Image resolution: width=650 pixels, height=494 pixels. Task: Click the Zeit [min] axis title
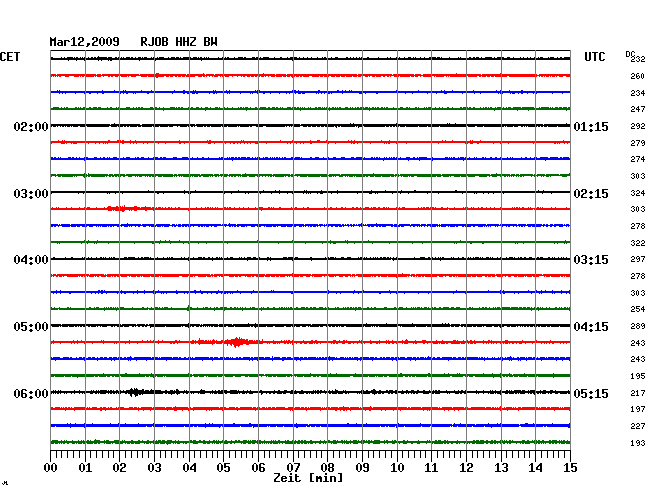(308, 478)
